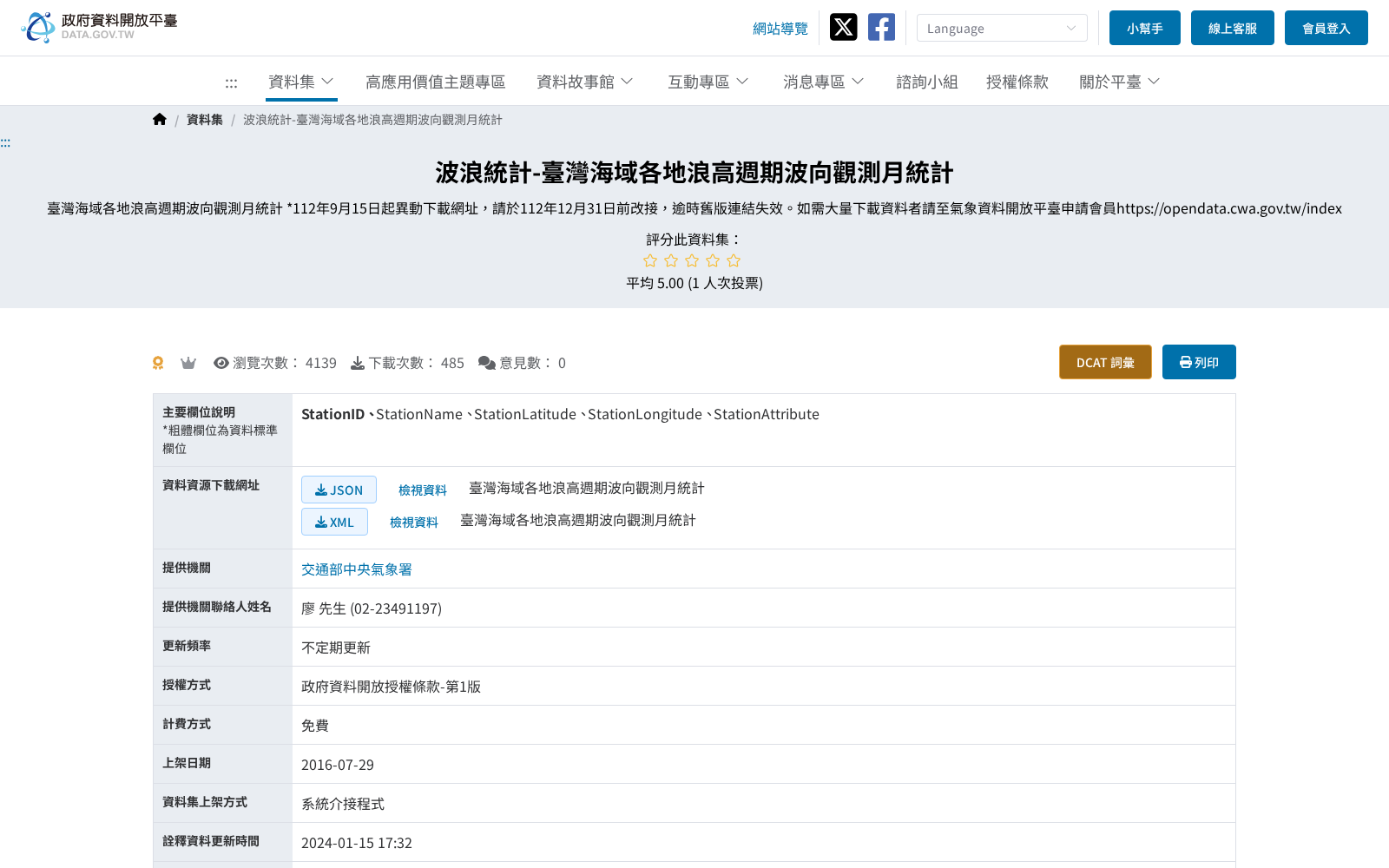1389x868 pixels.
Task: Click the 平均 5.00 rating text
Action: (x=694, y=283)
